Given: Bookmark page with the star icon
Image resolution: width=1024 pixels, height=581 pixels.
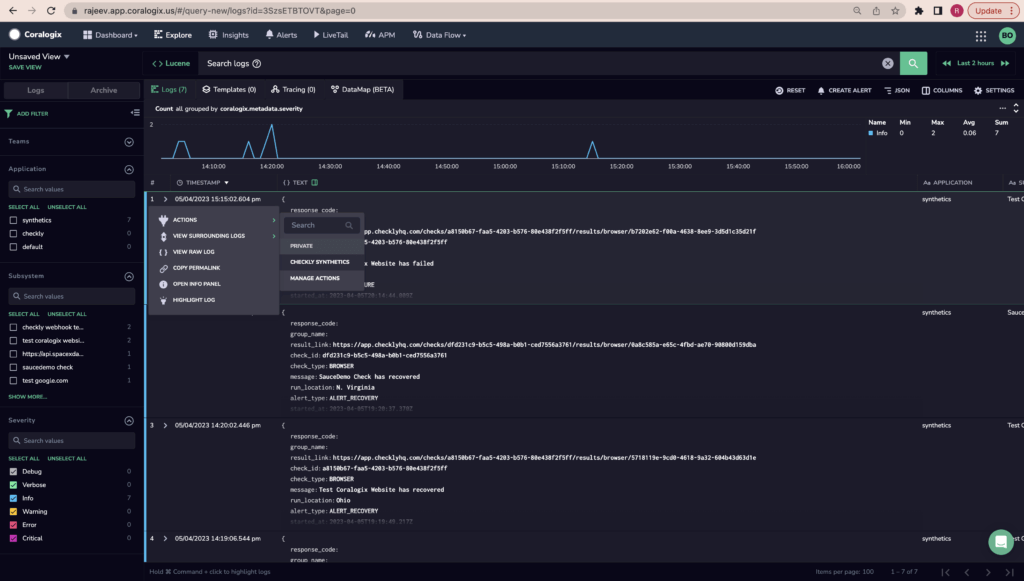Looking at the screenshot, I should [x=895, y=10].
